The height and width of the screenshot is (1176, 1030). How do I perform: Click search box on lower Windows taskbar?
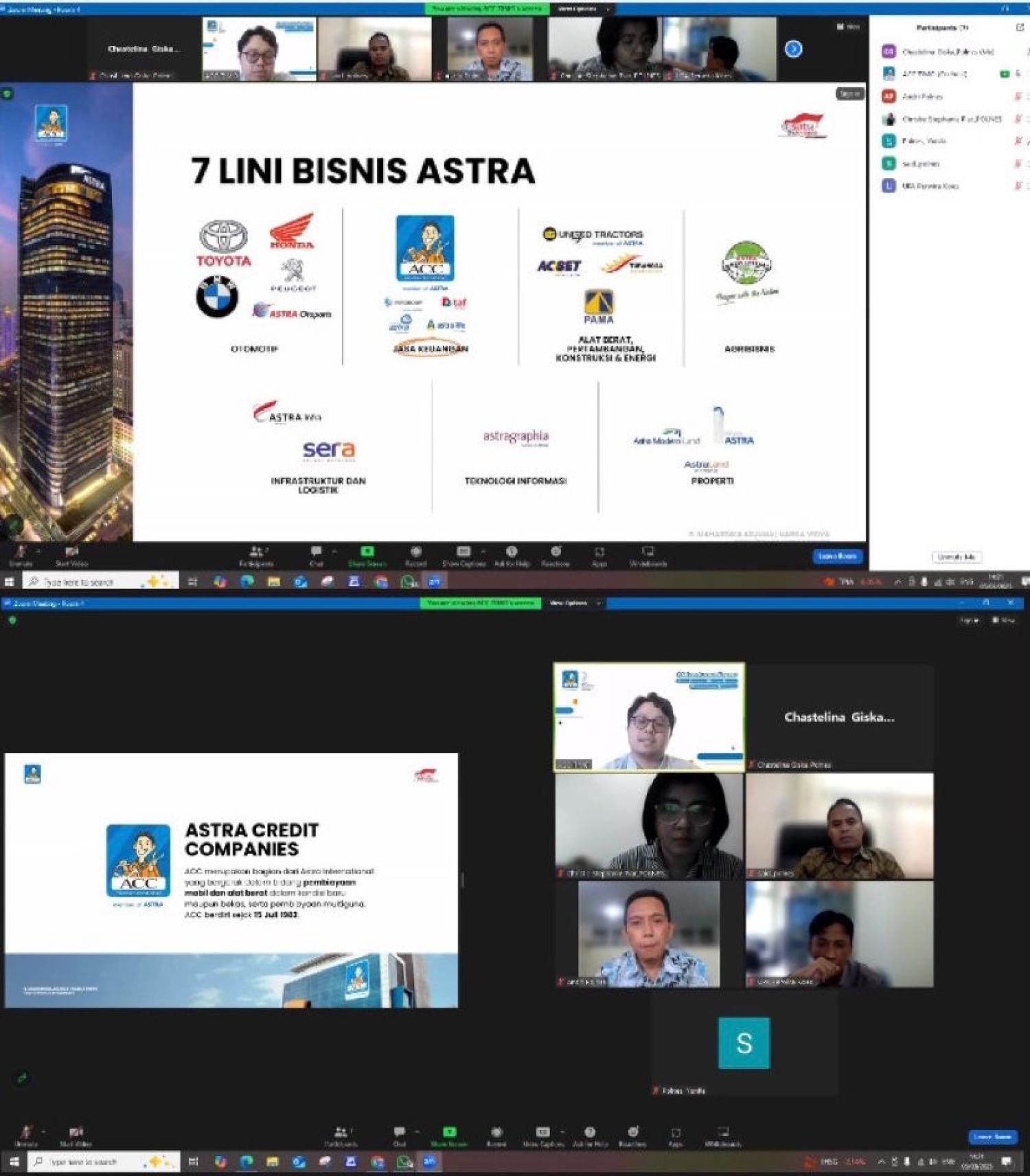104,1161
